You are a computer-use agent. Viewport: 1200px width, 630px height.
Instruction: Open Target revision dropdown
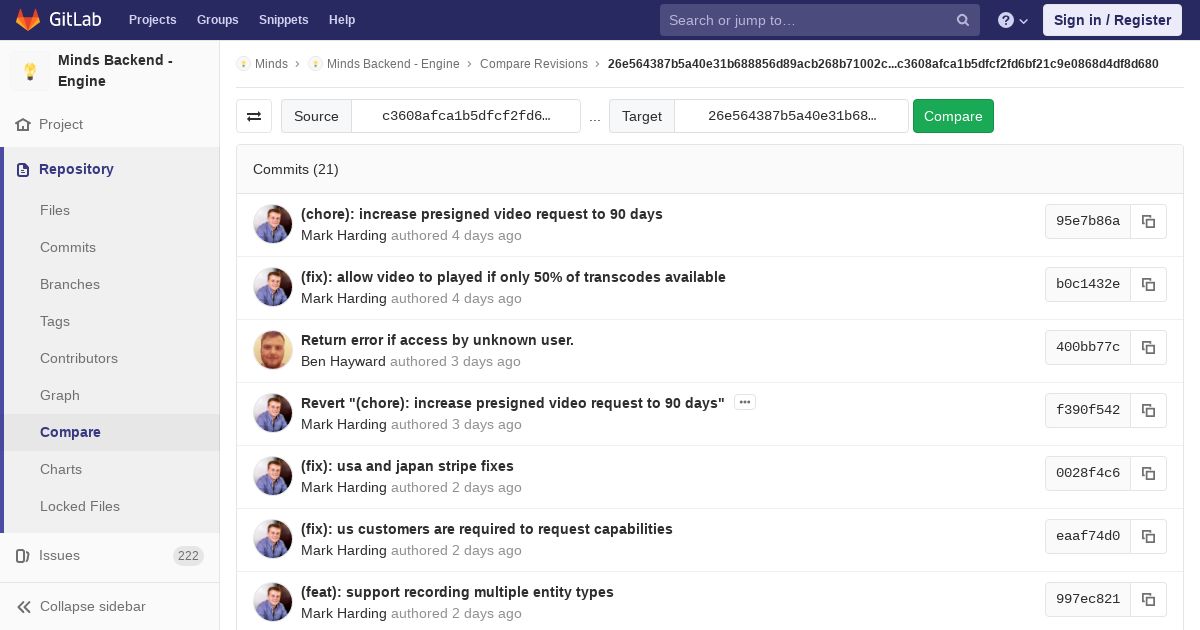pyautogui.click(x=792, y=116)
